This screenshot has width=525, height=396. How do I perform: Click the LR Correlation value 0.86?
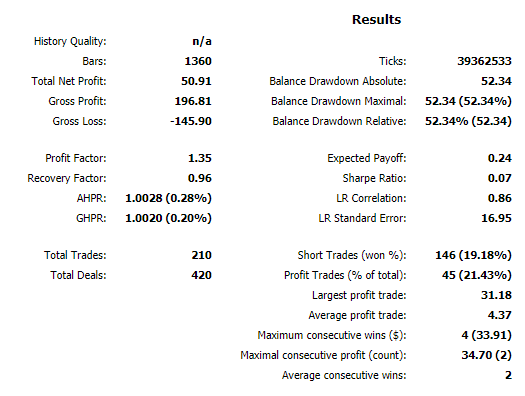pyautogui.click(x=500, y=198)
